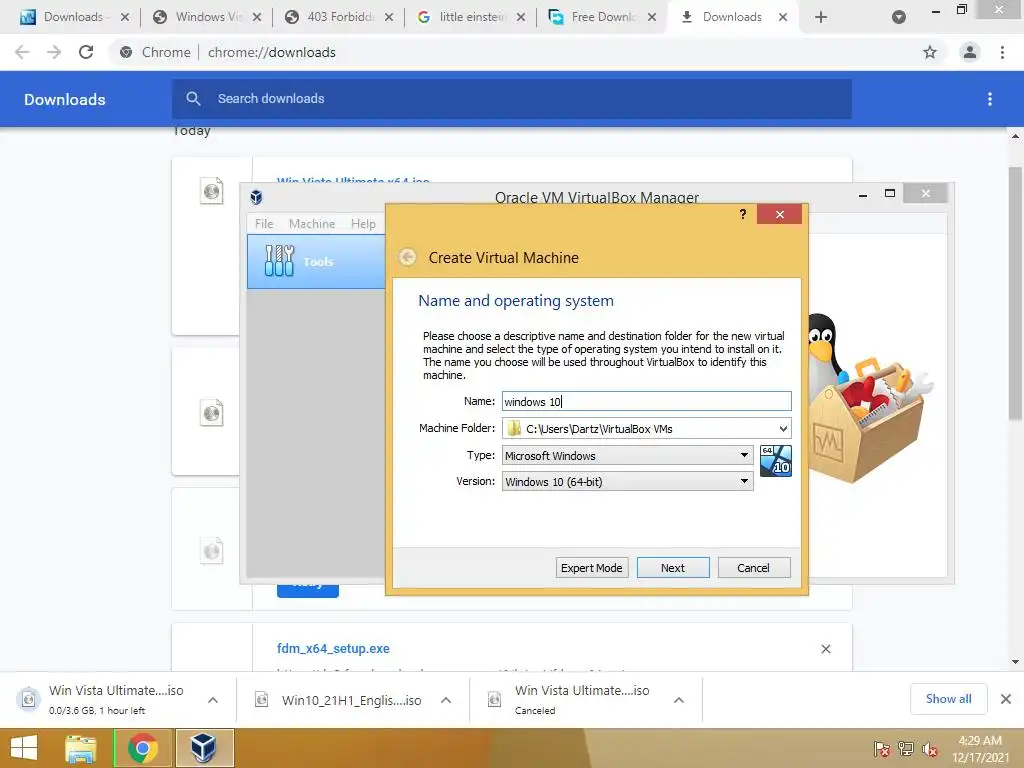This screenshot has height=768, width=1024.
Task: Open a new Chrome tab
Action: [x=821, y=17]
